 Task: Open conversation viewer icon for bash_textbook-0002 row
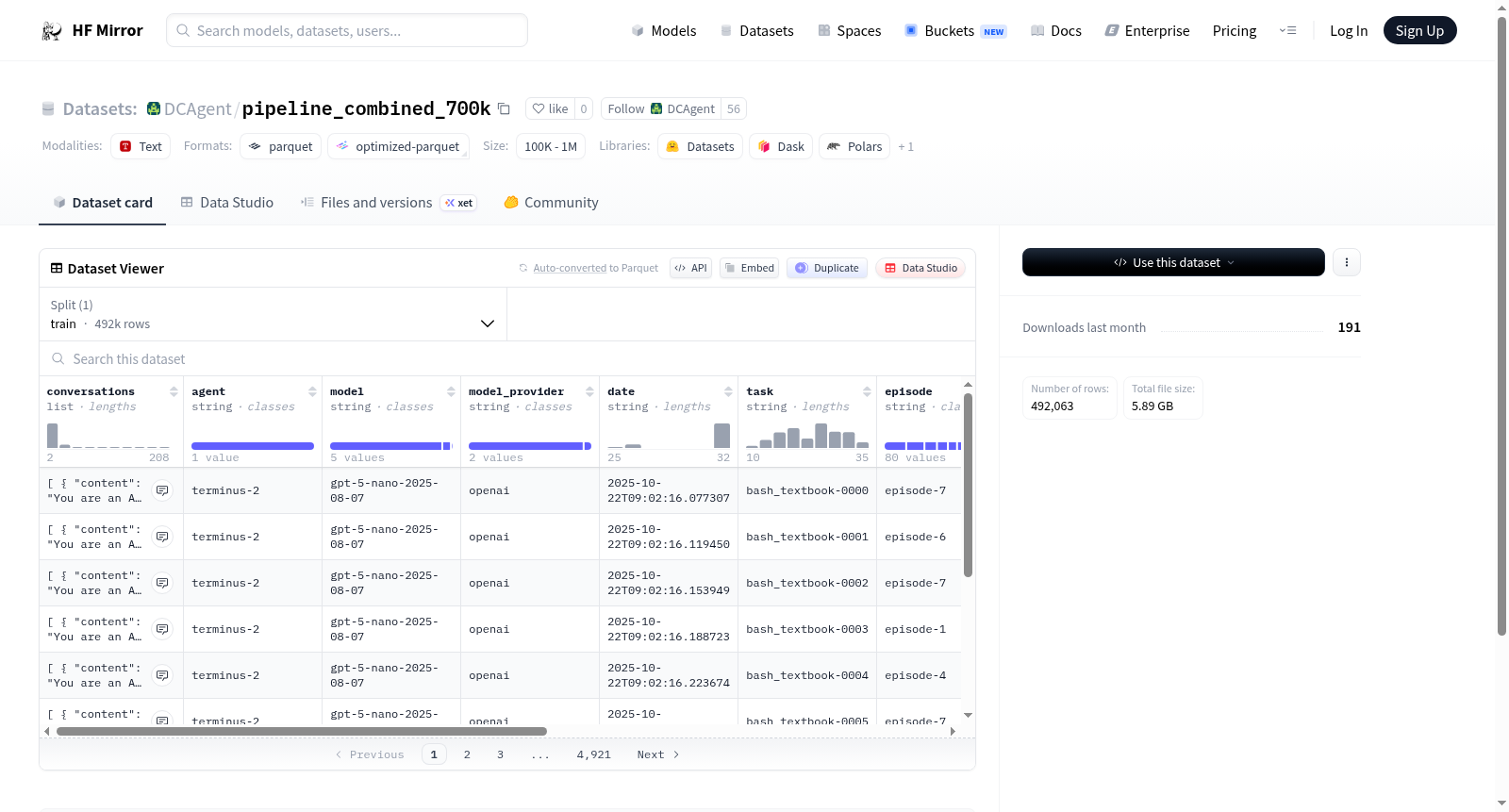click(162, 583)
